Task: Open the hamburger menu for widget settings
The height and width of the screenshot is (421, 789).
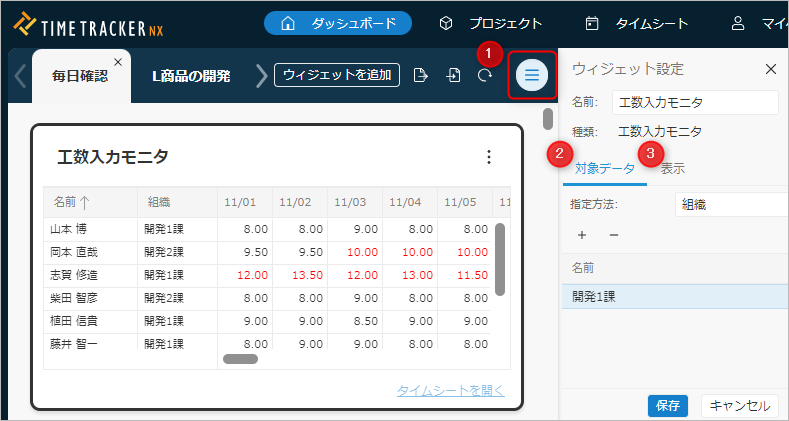Action: [532, 75]
